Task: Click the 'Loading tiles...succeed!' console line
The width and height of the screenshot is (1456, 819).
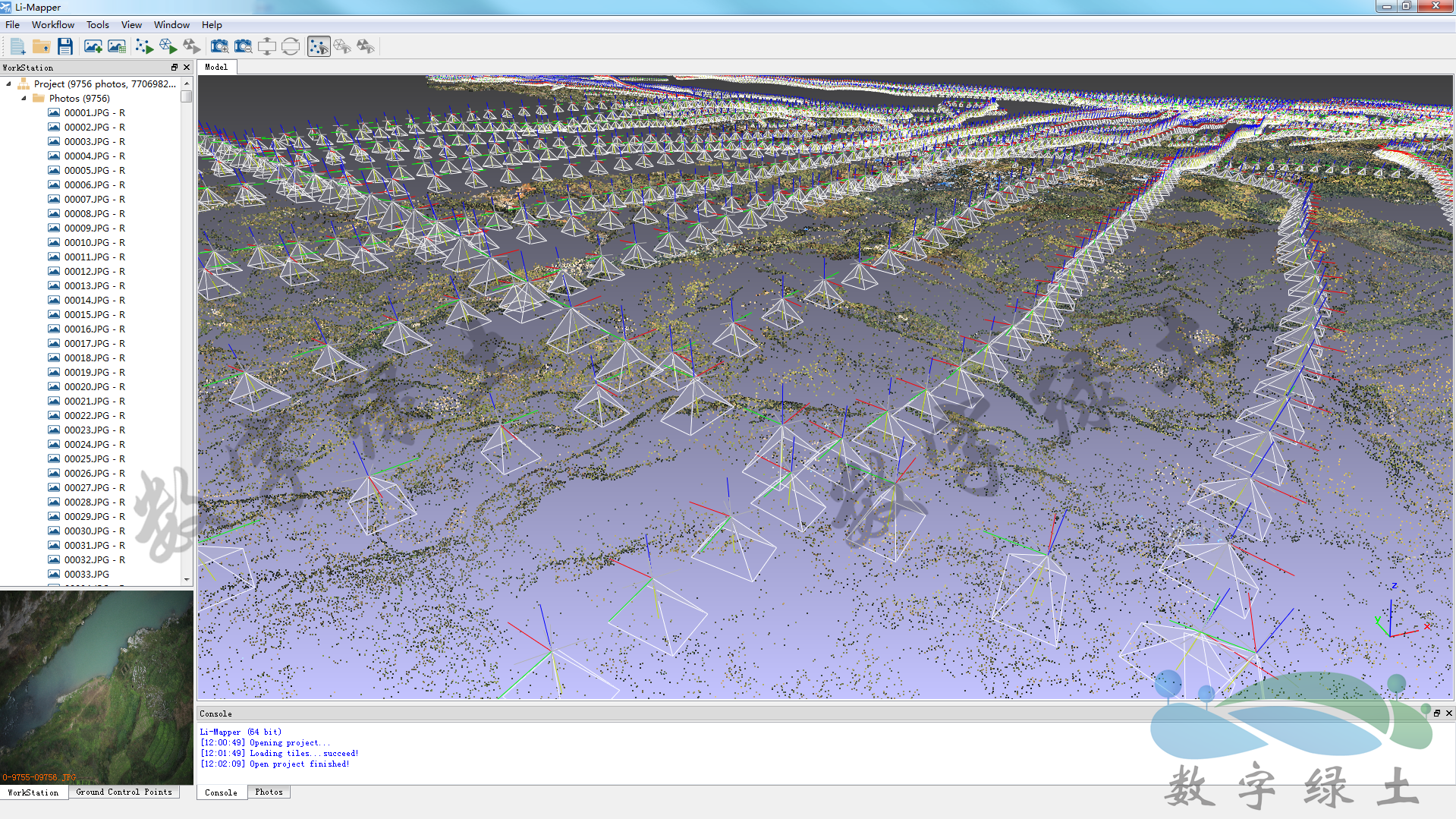Action: [x=279, y=753]
